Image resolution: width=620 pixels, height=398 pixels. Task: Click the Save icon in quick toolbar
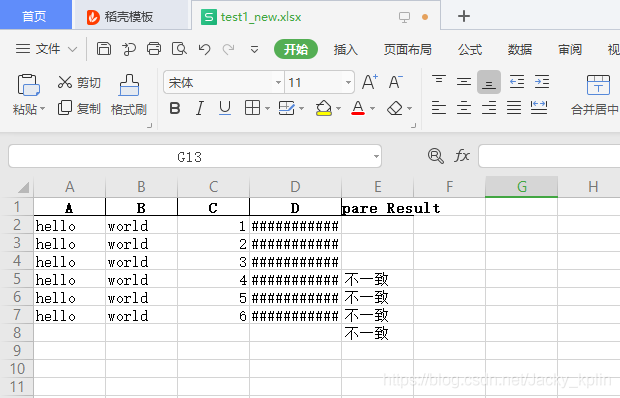coord(104,49)
